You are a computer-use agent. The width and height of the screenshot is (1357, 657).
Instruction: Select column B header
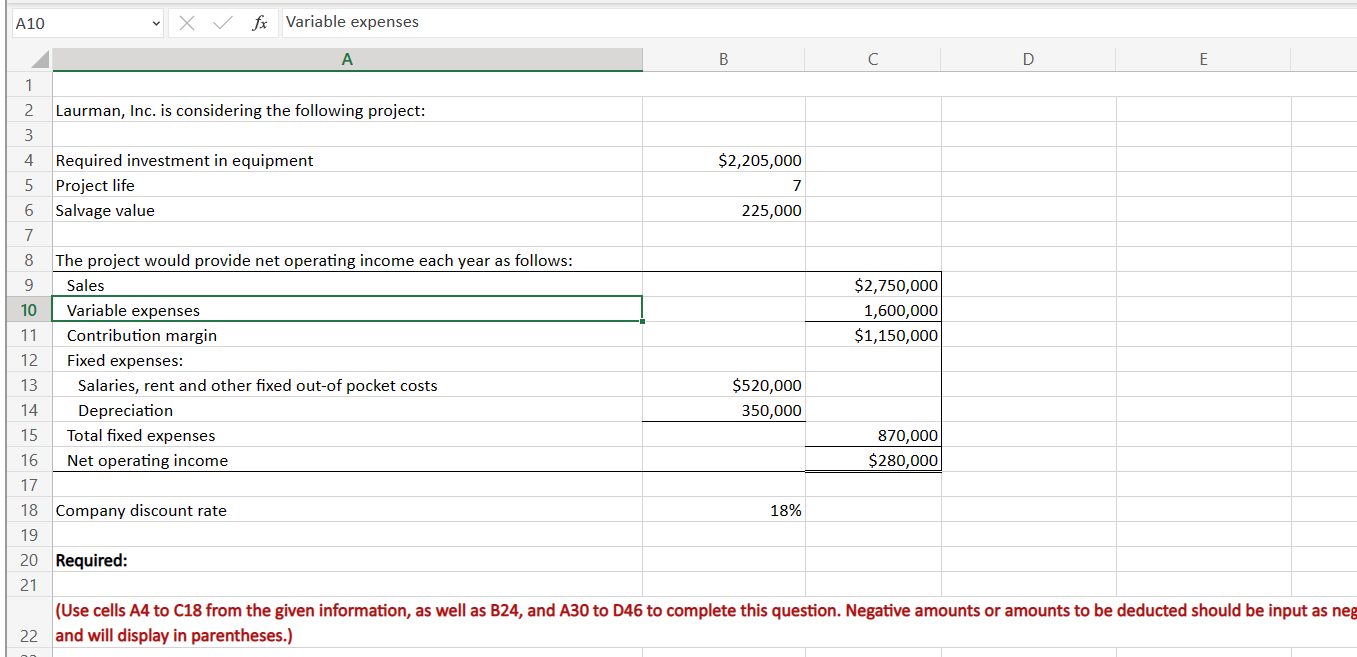[723, 59]
